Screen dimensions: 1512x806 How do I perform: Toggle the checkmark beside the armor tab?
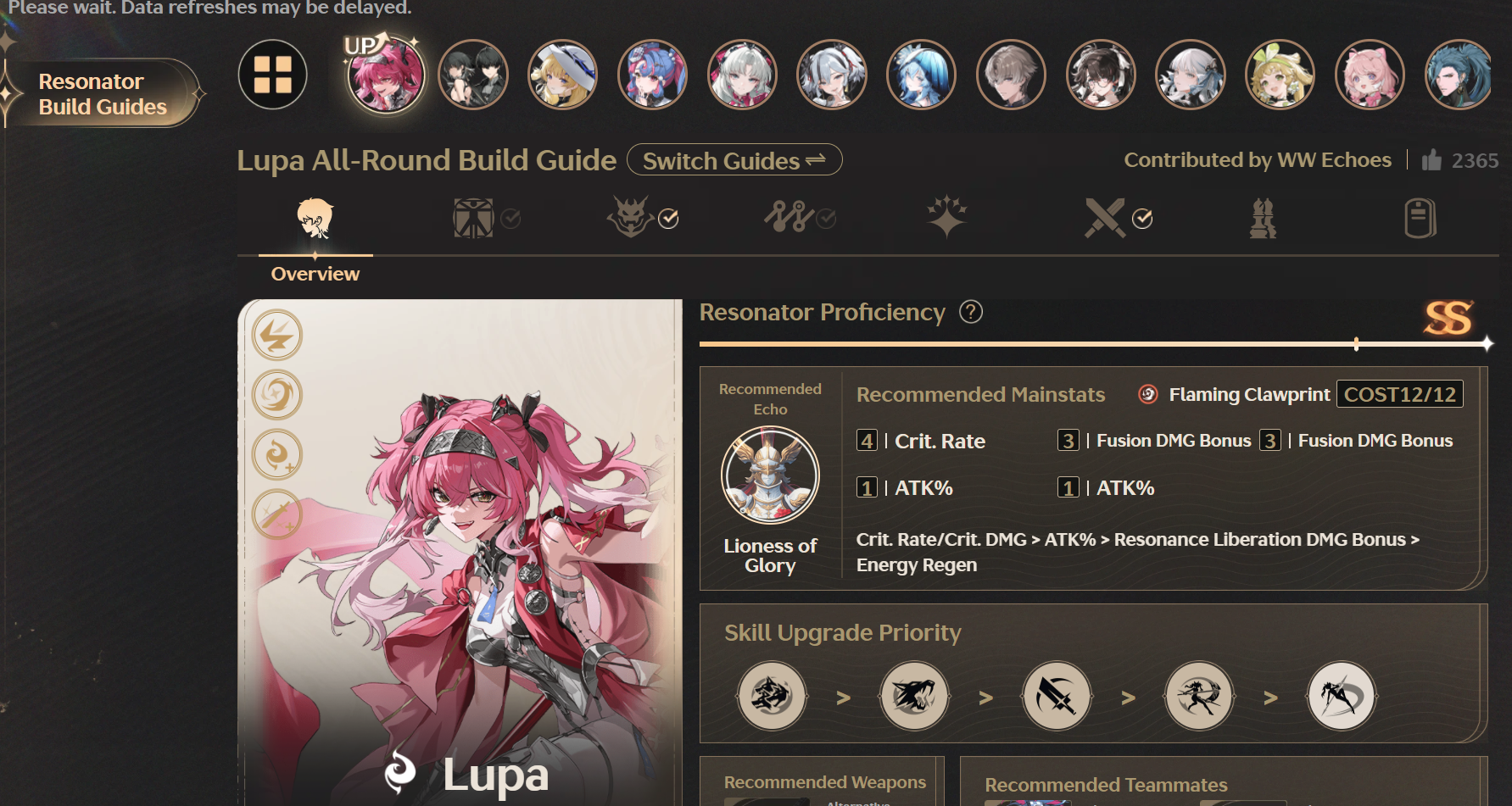(511, 219)
